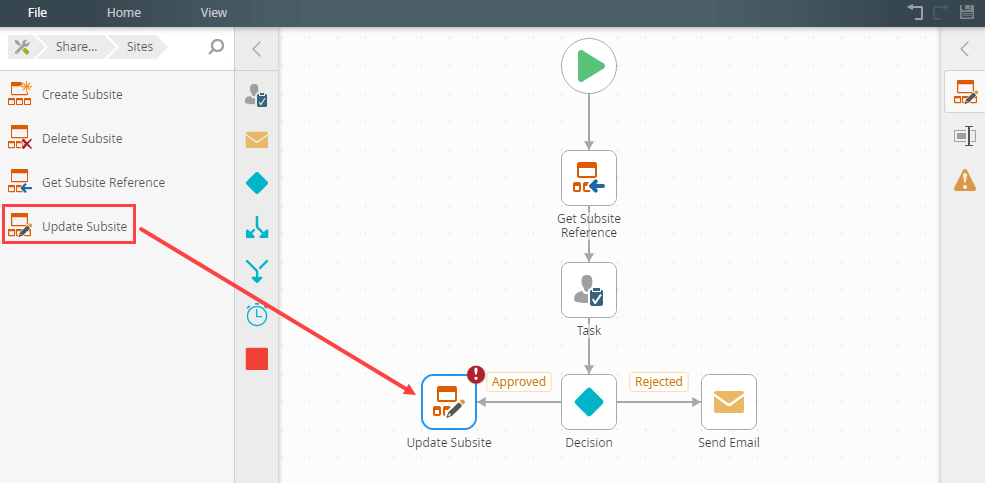The height and width of the screenshot is (483, 985).
Task: Go to the Share... breadcrumb
Action: 75,47
